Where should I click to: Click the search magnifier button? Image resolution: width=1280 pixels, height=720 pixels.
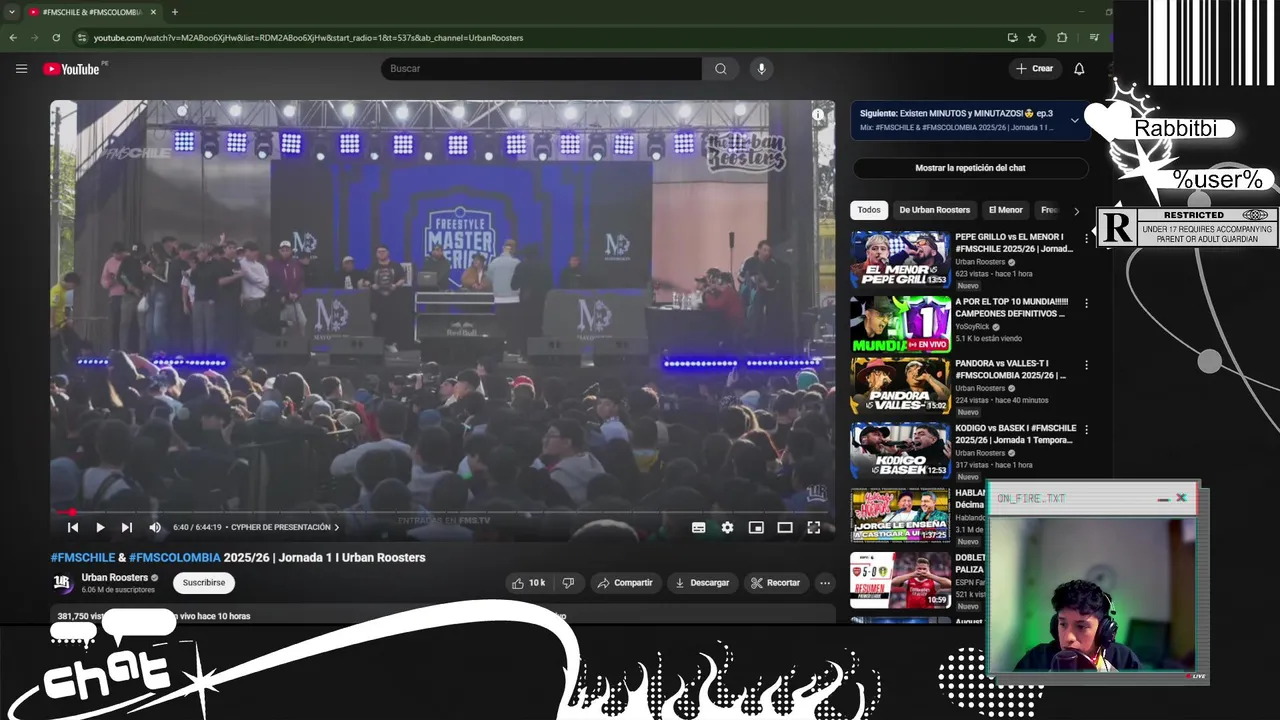721,69
